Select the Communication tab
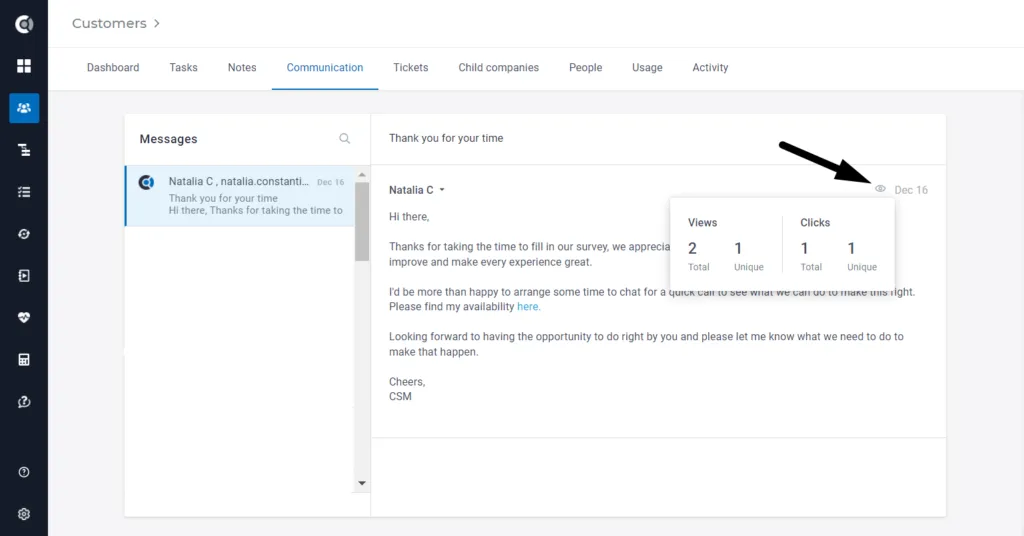Viewport: 1024px width, 536px height. (325, 67)
